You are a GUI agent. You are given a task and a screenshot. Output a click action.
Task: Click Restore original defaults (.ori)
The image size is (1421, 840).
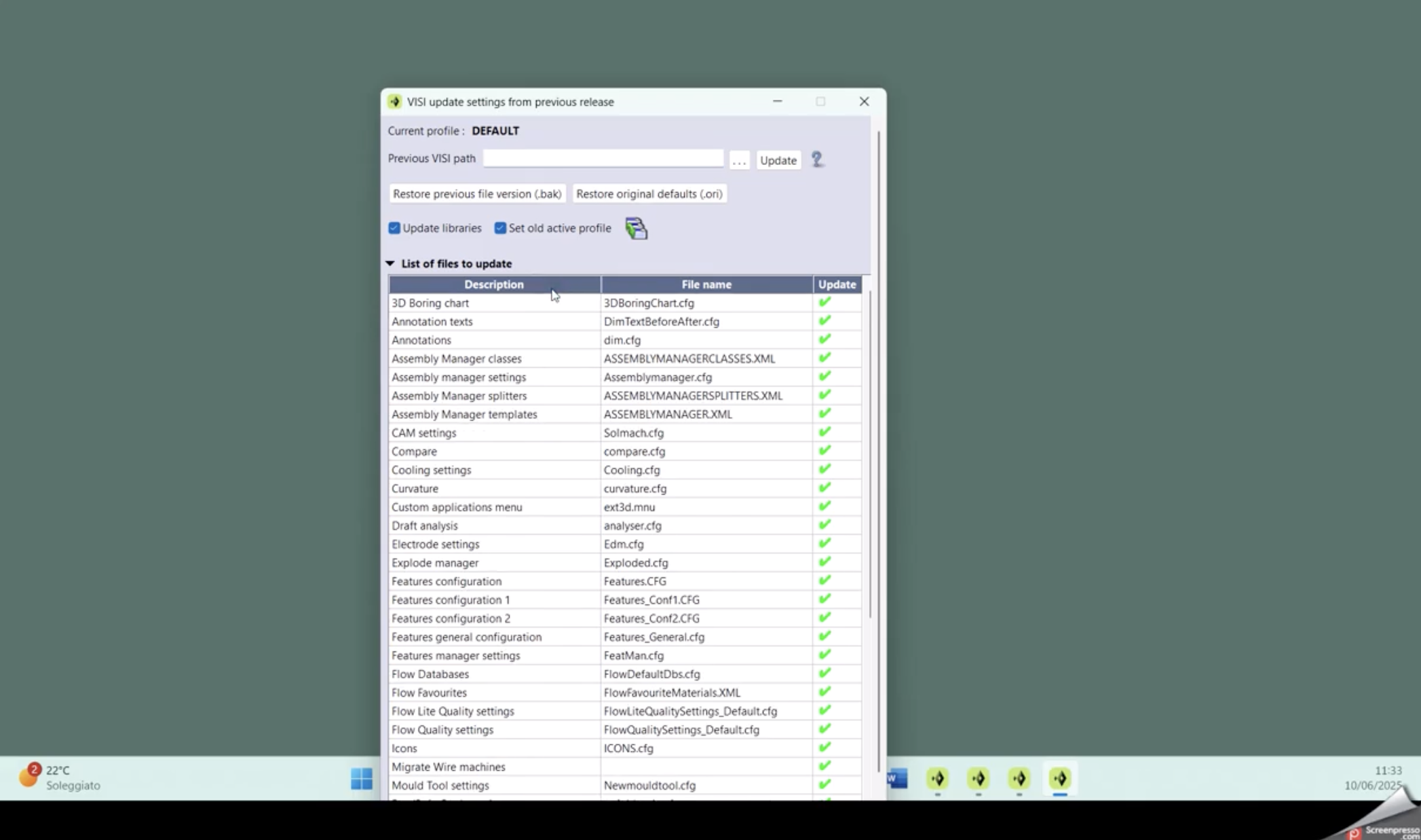pos(649,193)
